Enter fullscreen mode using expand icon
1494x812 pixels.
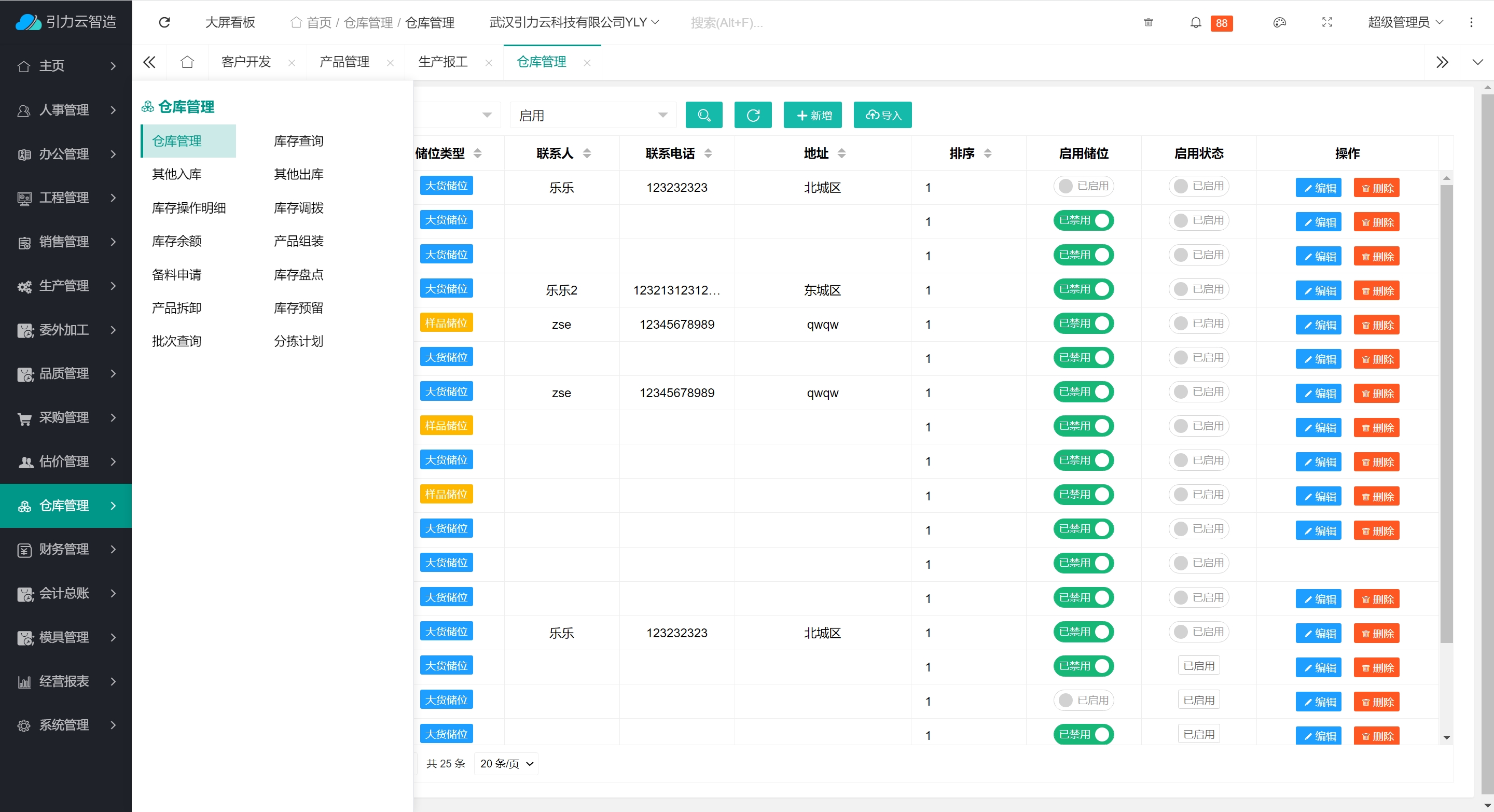point(1326,23)
